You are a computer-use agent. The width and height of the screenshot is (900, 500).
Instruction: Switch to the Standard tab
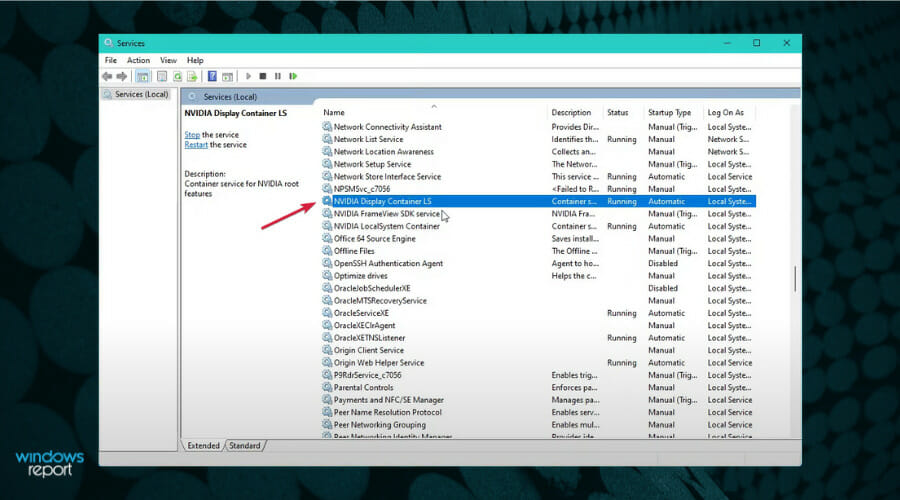[245, 445]
